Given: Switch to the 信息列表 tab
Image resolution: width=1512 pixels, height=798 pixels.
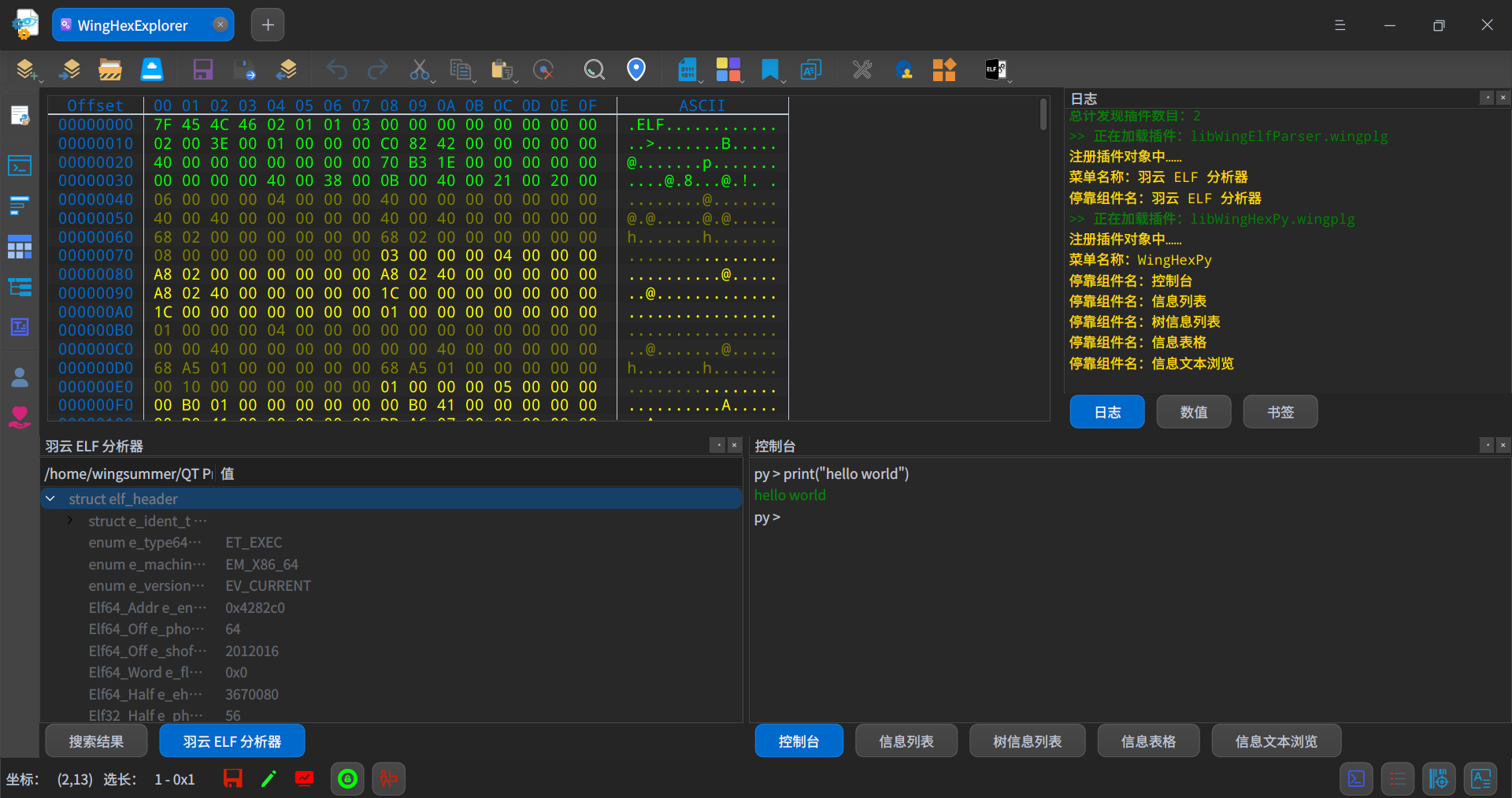Looking at the screenshot, I should coord(906,741).
